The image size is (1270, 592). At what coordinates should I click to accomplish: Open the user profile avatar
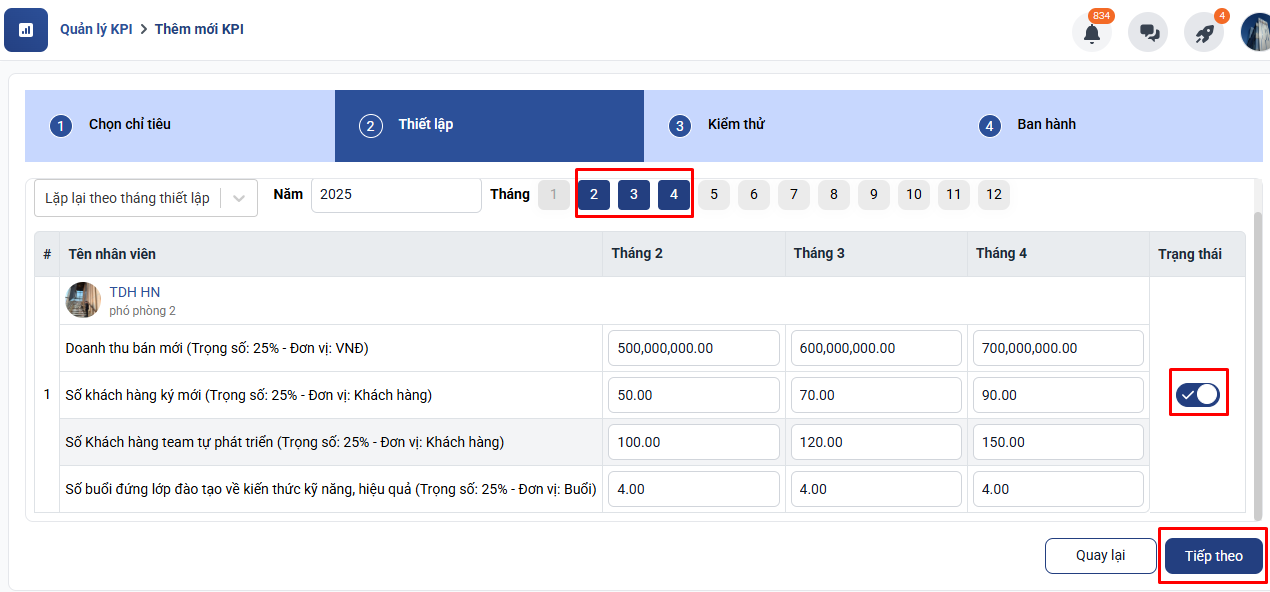(x=1256, y=32)
